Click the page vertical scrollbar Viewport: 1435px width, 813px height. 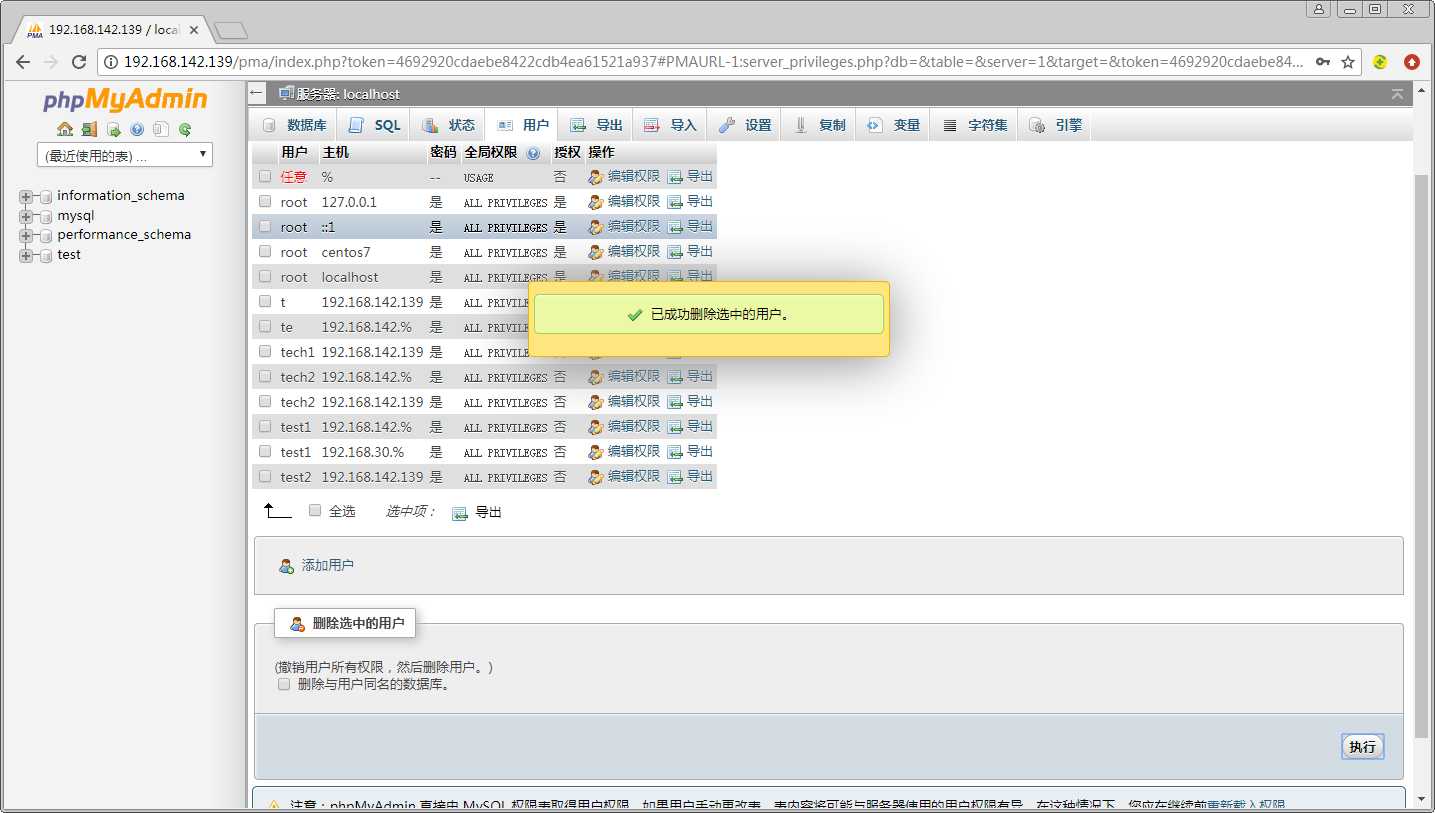pos(1422,455)
